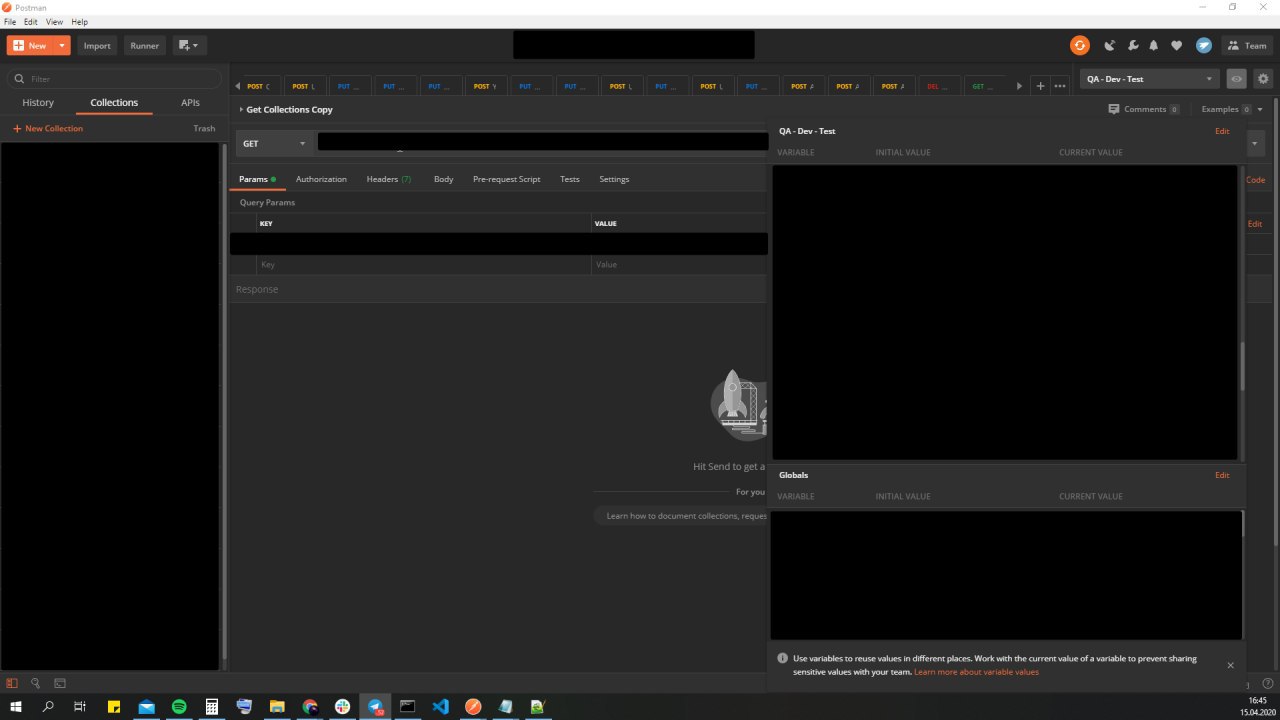Image resolution: width=1280 pixels, height=720 pixels.
Task: Open the Examples dropdown
Action: point(1232,109)
